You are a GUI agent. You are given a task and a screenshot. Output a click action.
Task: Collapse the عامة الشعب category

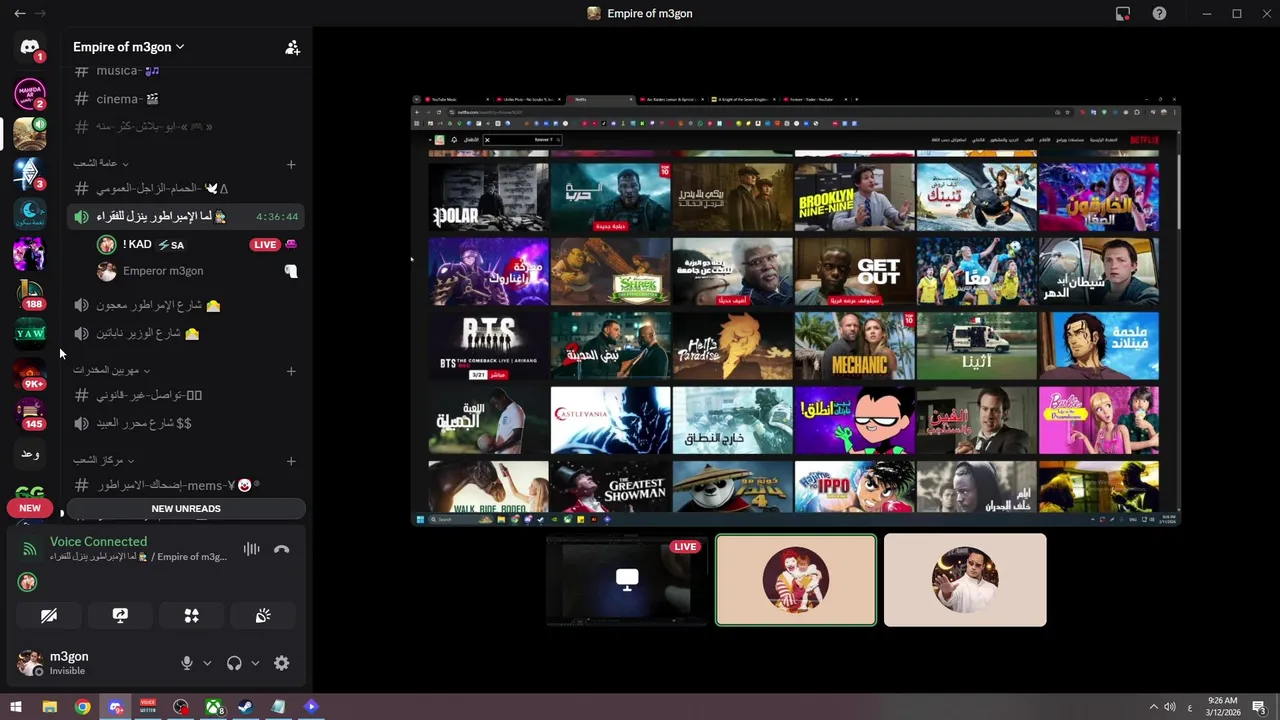pos(100,163)
